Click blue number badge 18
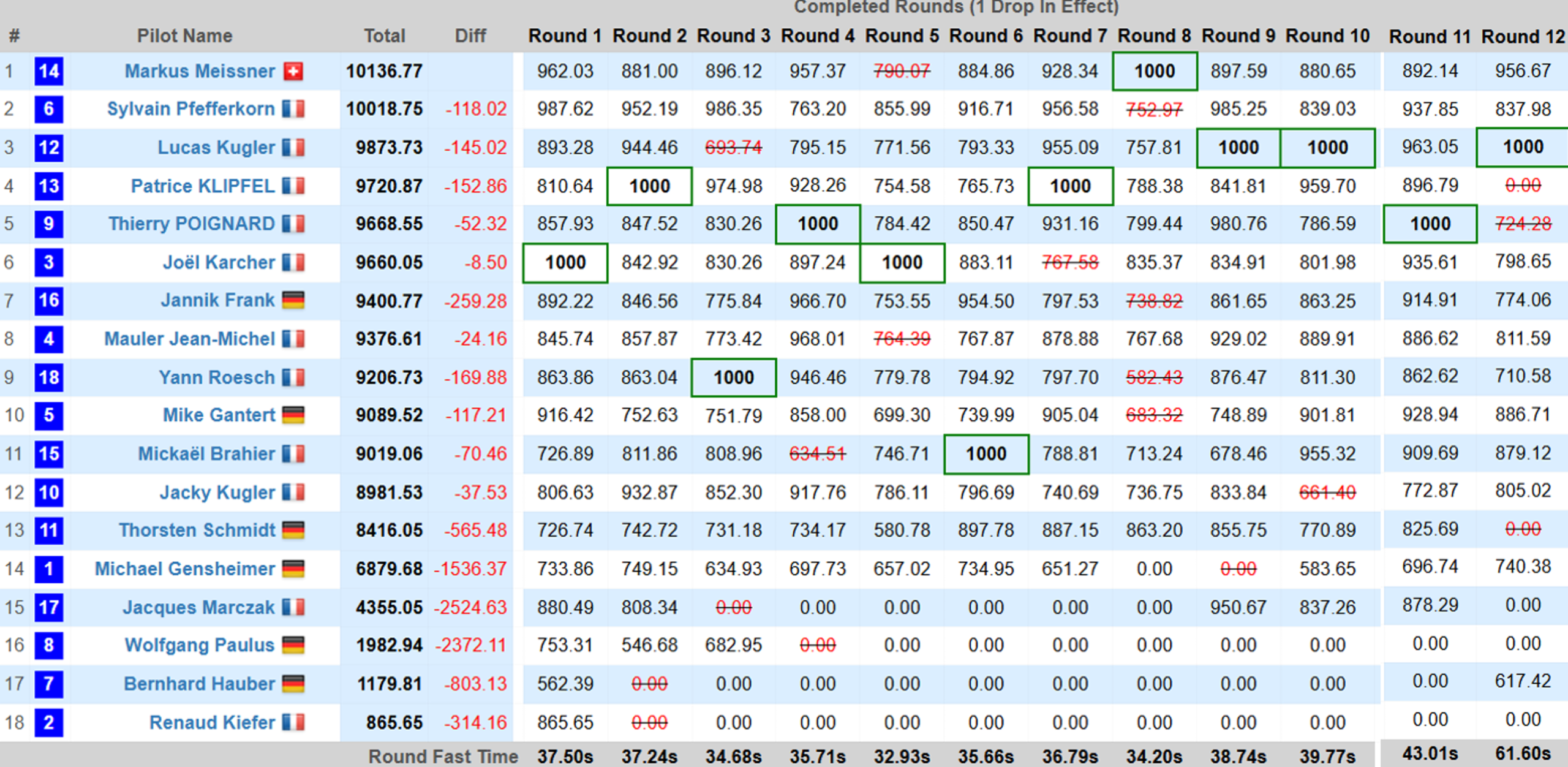 coord(49,377)
